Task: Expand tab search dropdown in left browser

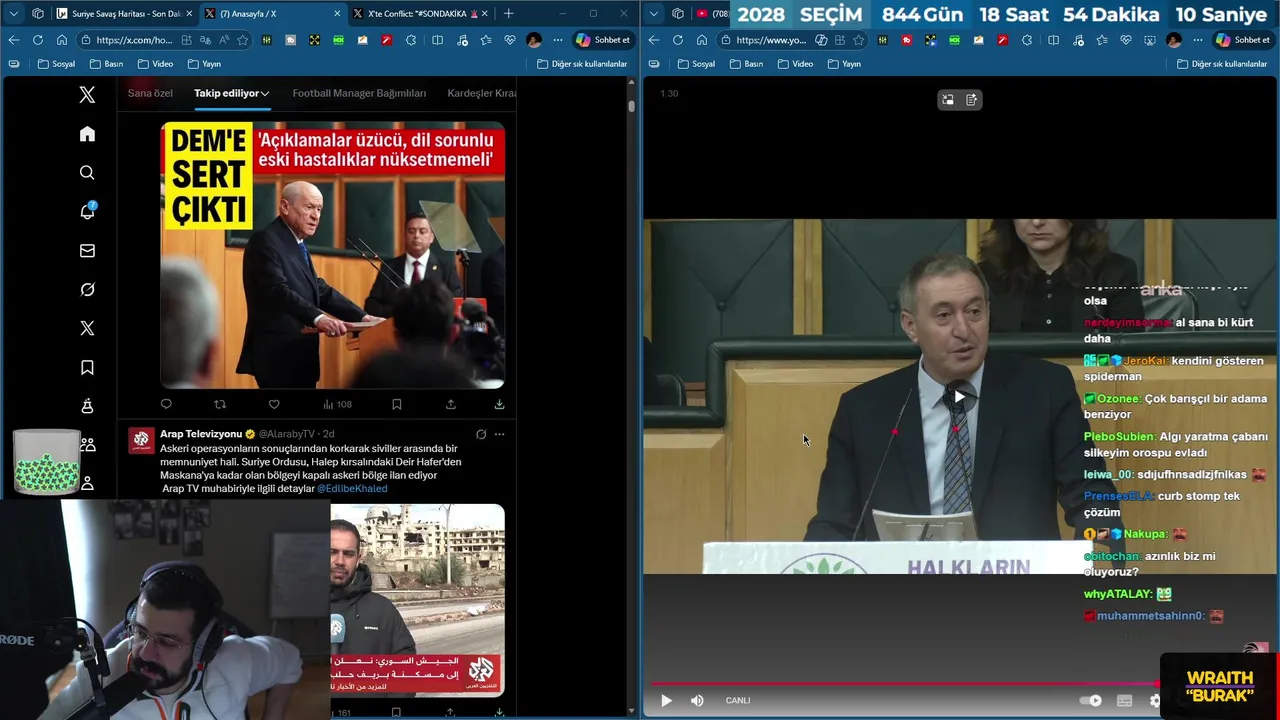Action: pyautogui.click(x=14, y=14)
